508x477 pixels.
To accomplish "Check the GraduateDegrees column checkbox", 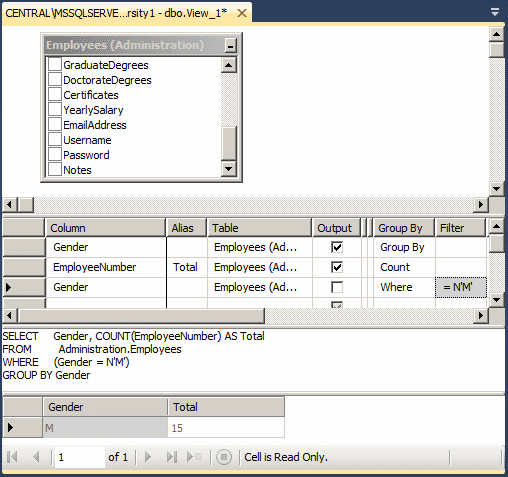I will pyautogui.click(x=55, y=65).
